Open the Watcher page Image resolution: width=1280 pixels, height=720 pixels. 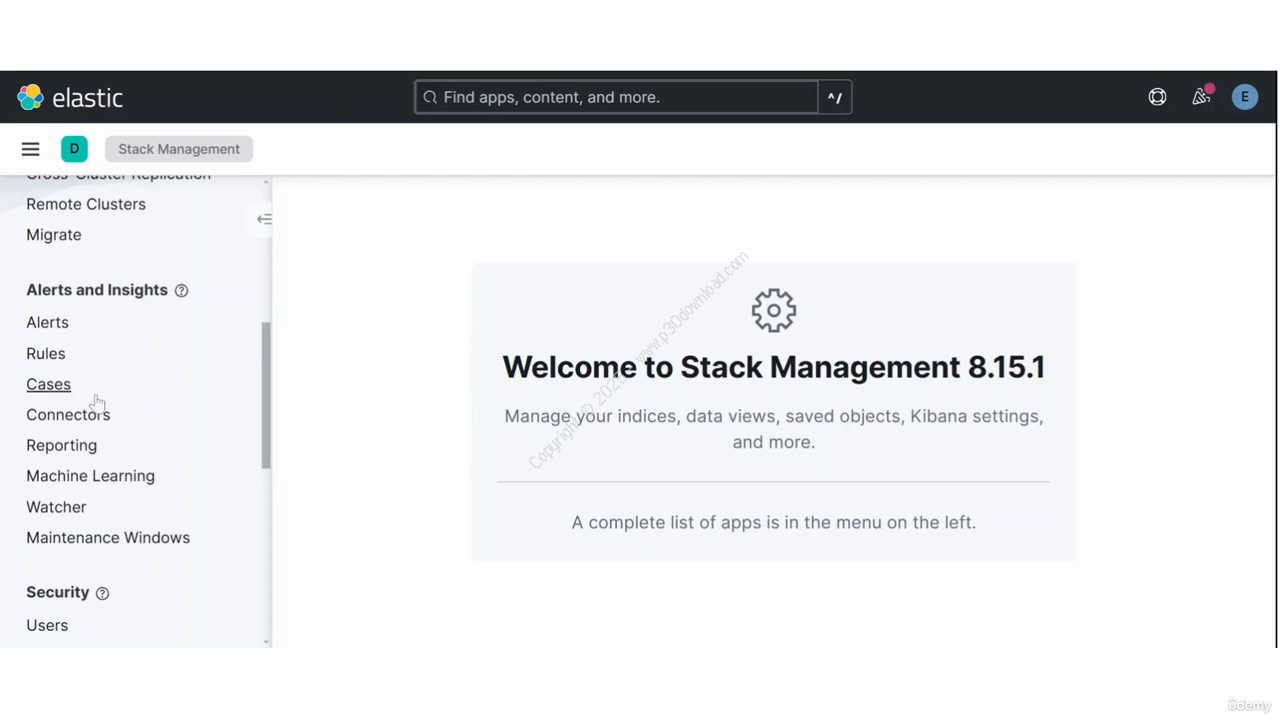[56, 507]
